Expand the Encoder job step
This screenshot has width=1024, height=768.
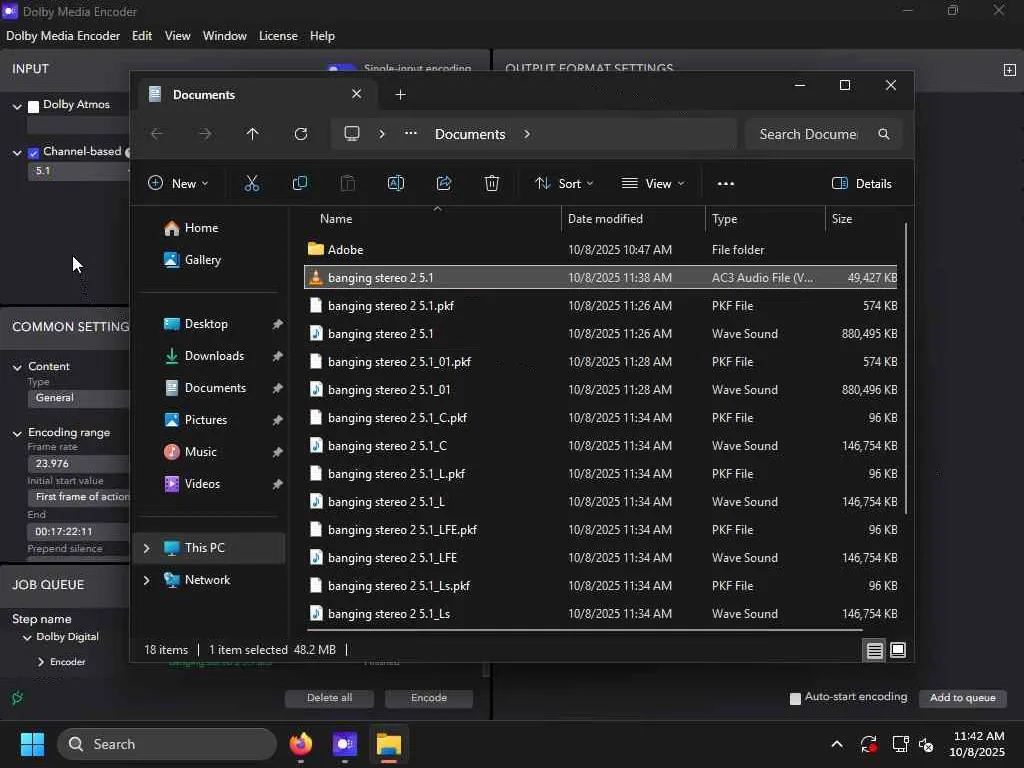(x=41, y=662)
